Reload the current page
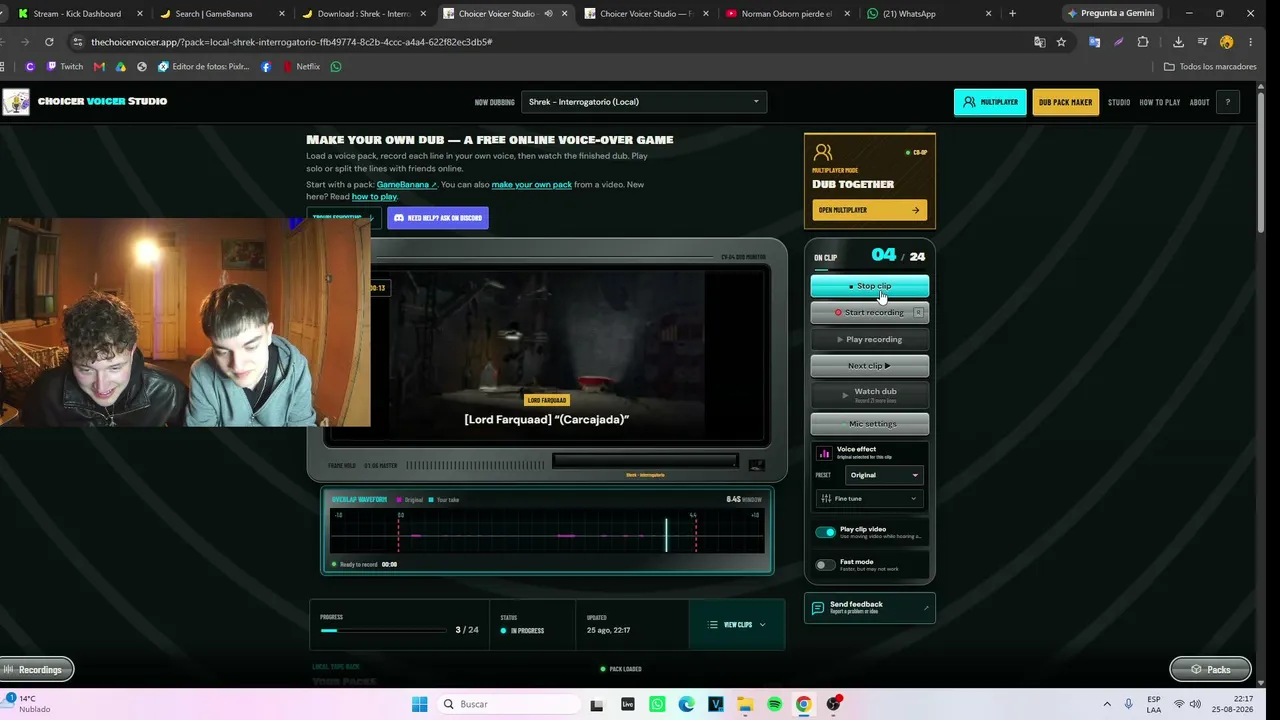The image size is (1280, 720). [x=49, y=42]
